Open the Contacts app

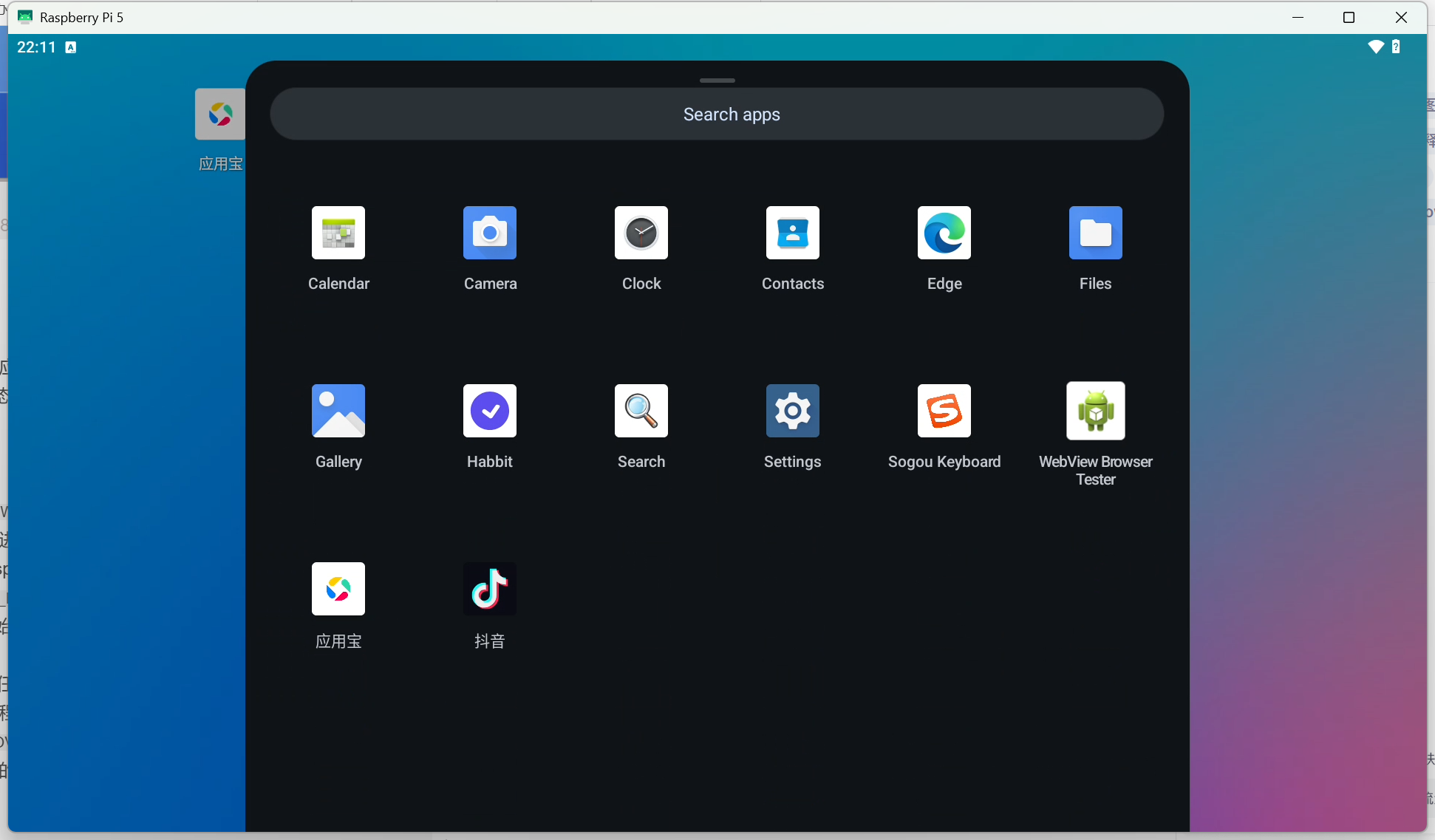pos(793,233)
